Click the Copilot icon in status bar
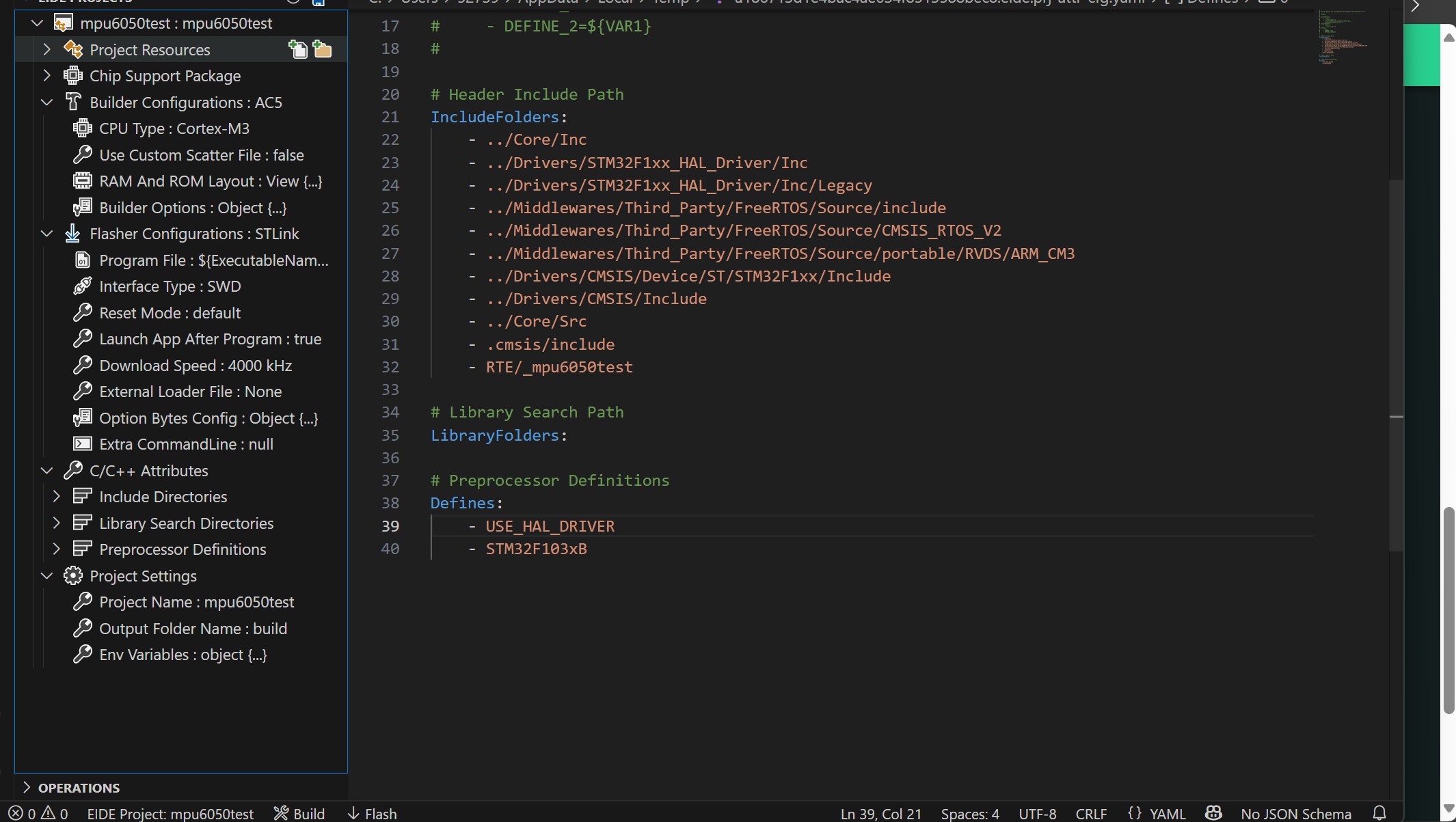The width and height of the screenshot is (1456, 822). pyautogui.click(x=1213, y=813)
